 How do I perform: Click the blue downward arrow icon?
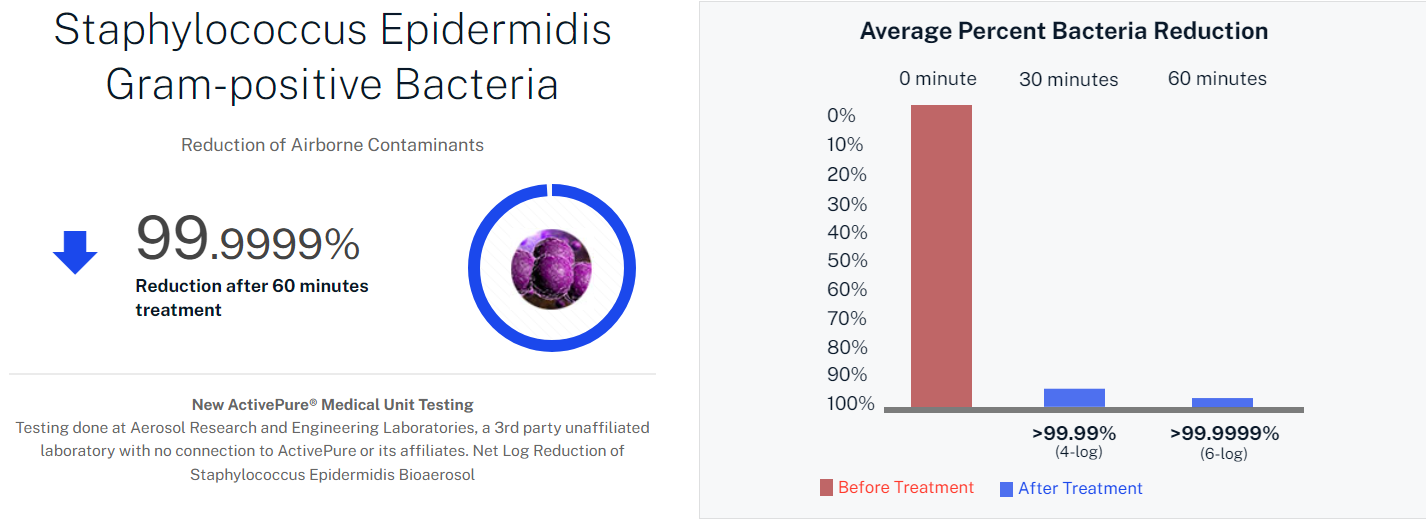click(75, 252)
